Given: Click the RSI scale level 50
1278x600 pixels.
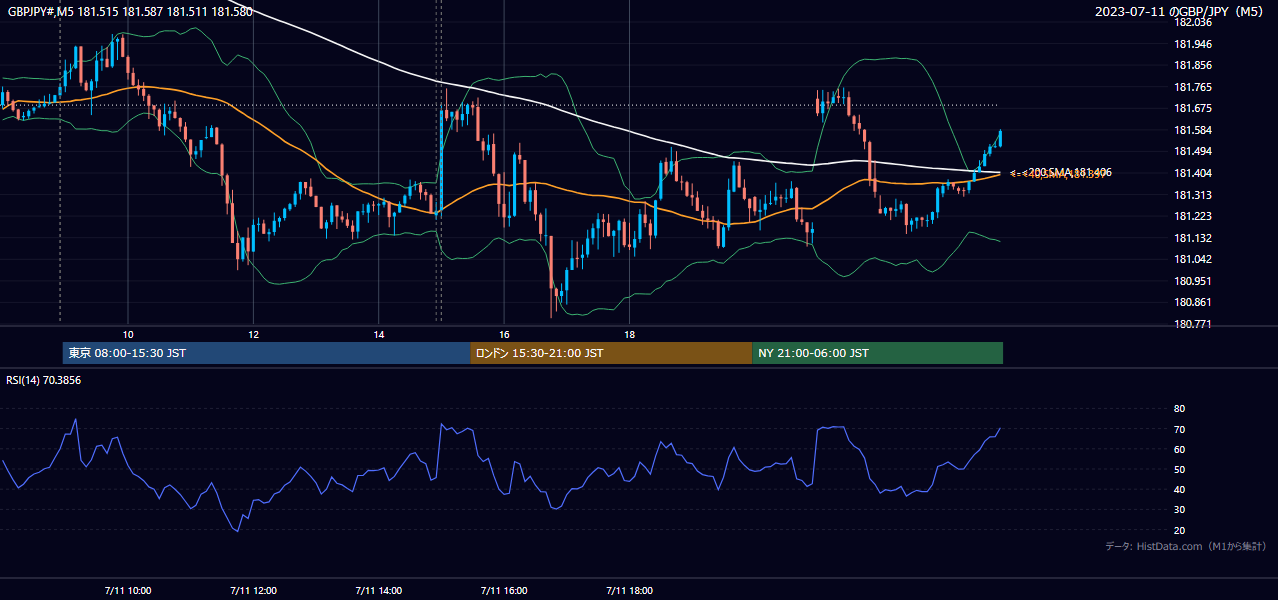Looking at the screenshot, I should coord(1180,469).
